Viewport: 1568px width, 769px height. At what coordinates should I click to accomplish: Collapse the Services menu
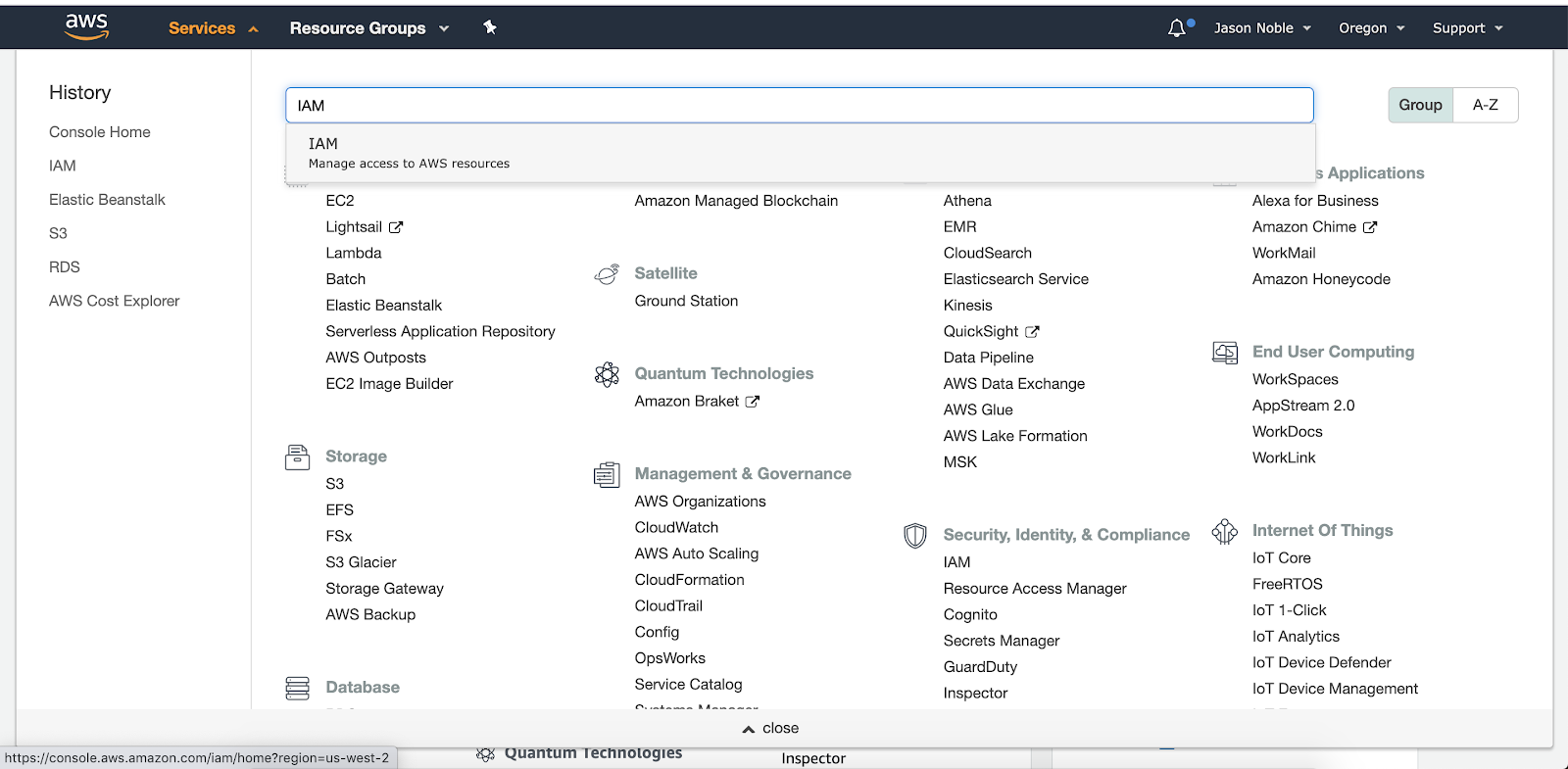pyautogui.click(x=213, y=28)
